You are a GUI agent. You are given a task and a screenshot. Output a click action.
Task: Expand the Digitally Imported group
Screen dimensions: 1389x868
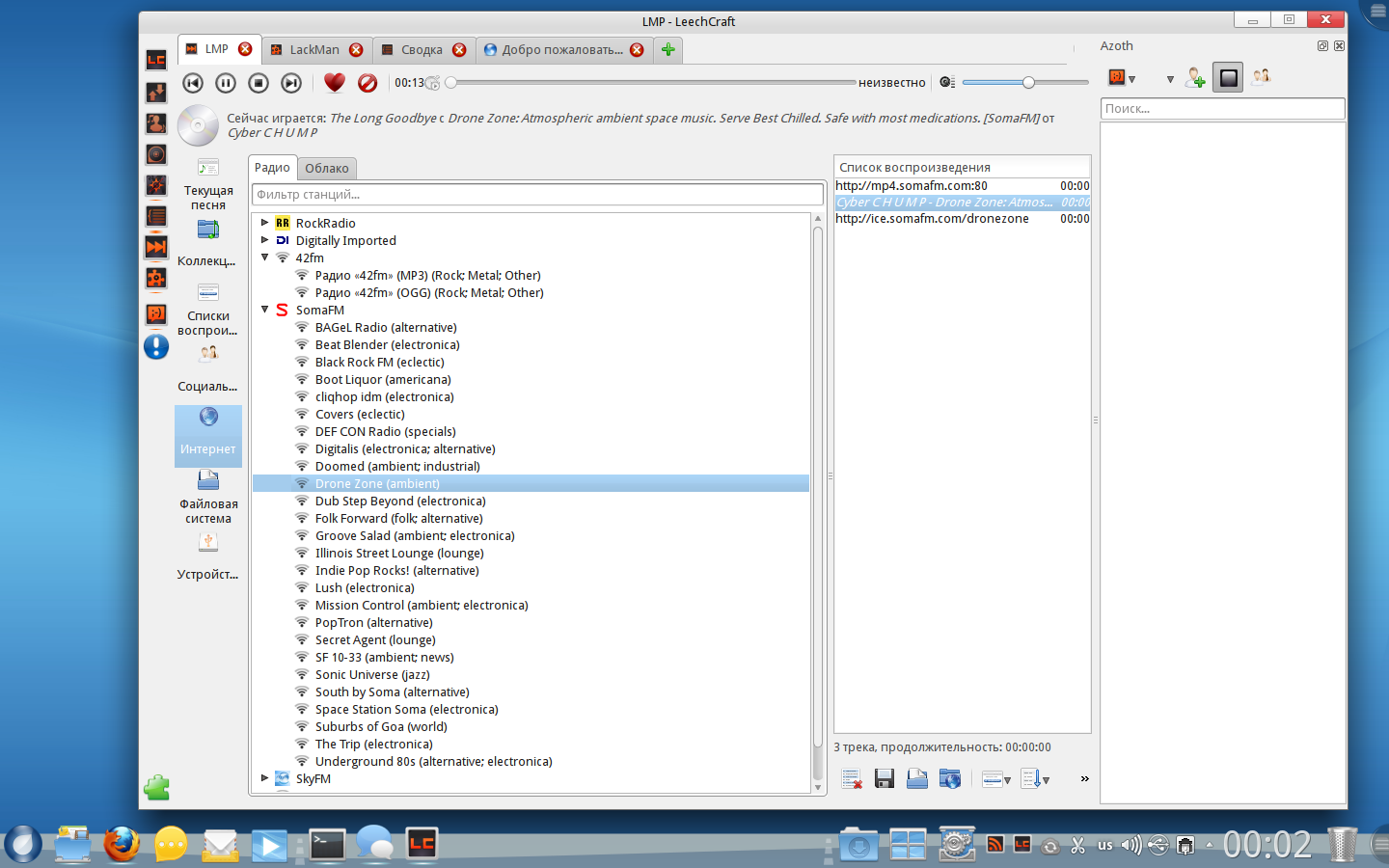click(x=264, y=240)
